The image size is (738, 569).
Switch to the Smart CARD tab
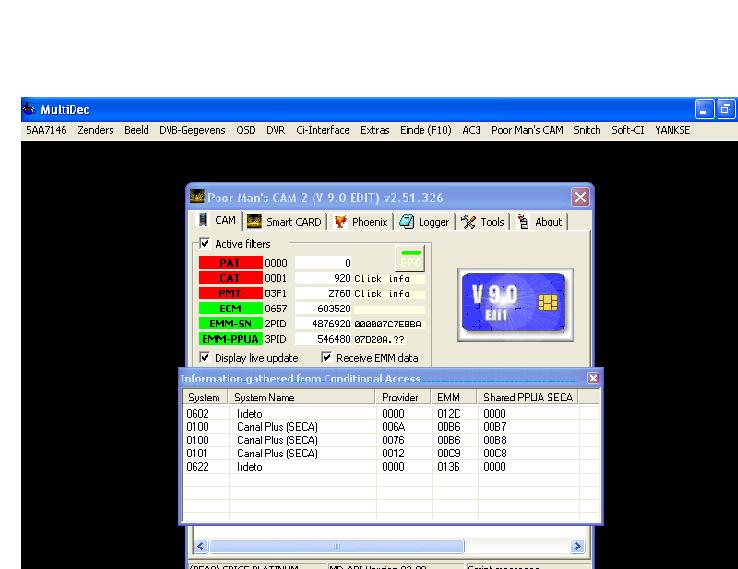coord(285,222)
